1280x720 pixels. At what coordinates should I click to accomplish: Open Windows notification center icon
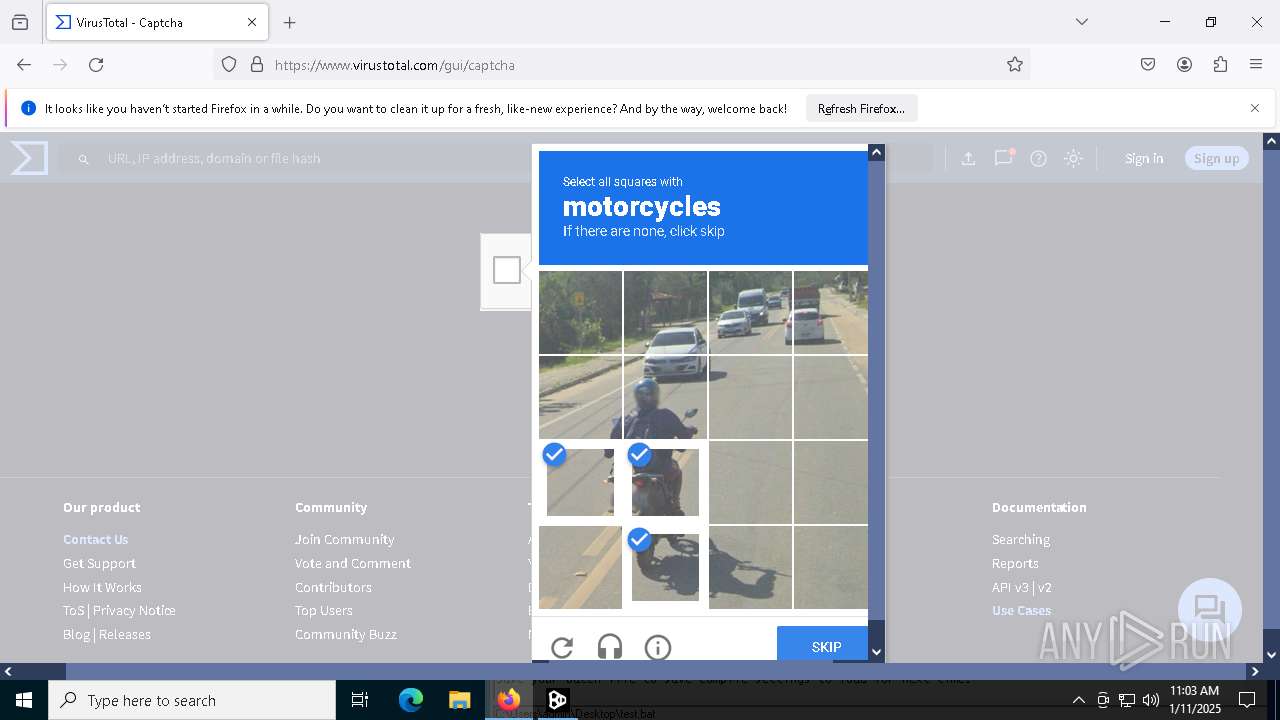click(x=1247, y=700)
